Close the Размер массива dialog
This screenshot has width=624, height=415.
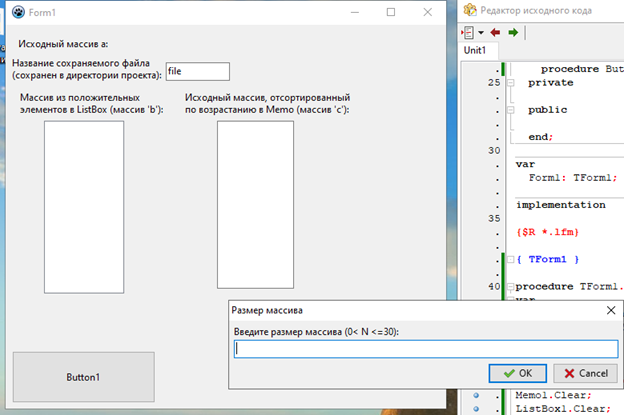611,310
